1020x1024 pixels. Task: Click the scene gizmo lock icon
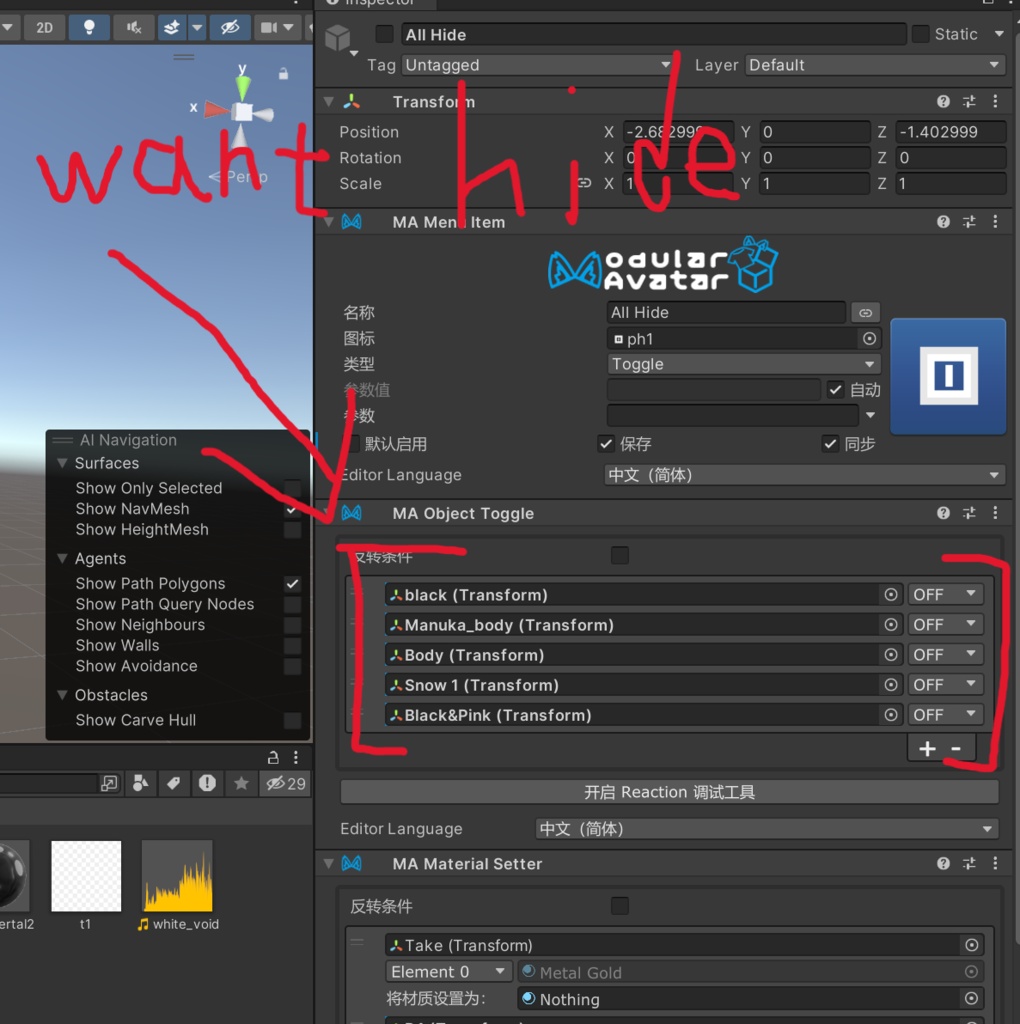[x=283, y=74]
